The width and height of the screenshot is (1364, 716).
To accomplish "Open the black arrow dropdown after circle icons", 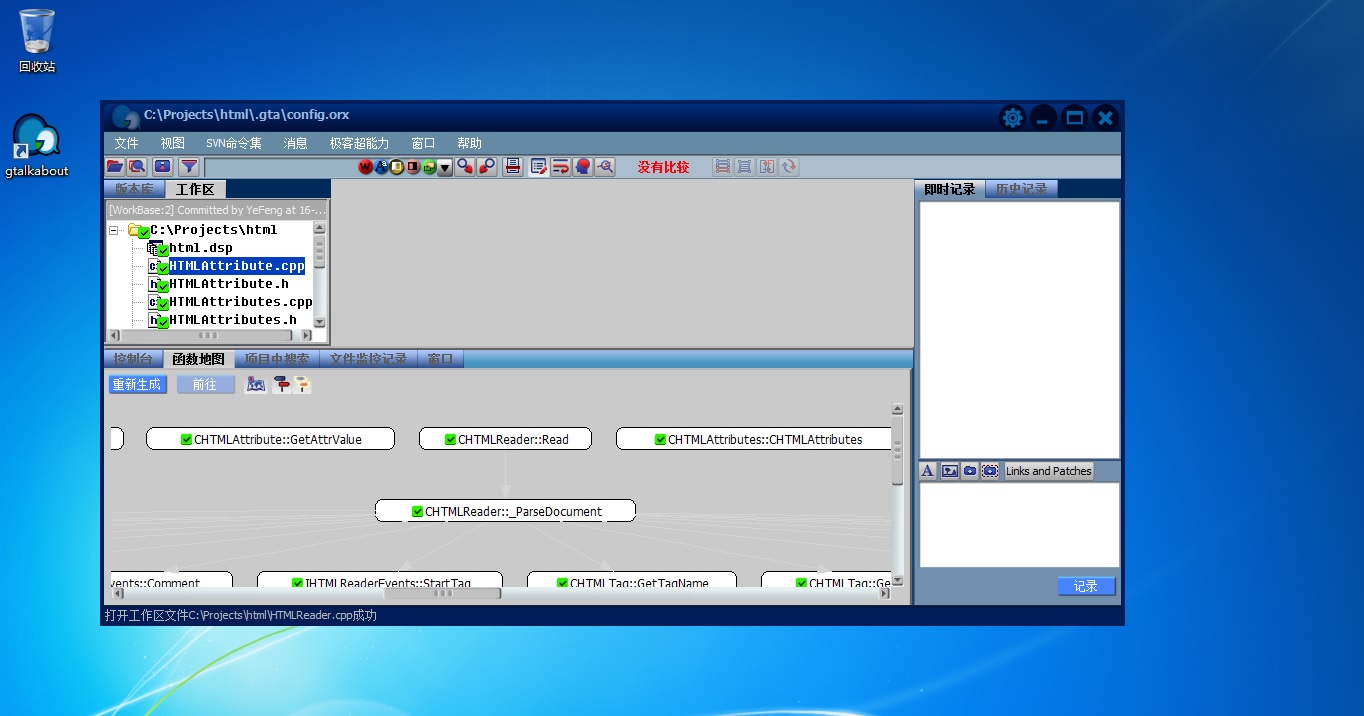I will coord(445,167).
